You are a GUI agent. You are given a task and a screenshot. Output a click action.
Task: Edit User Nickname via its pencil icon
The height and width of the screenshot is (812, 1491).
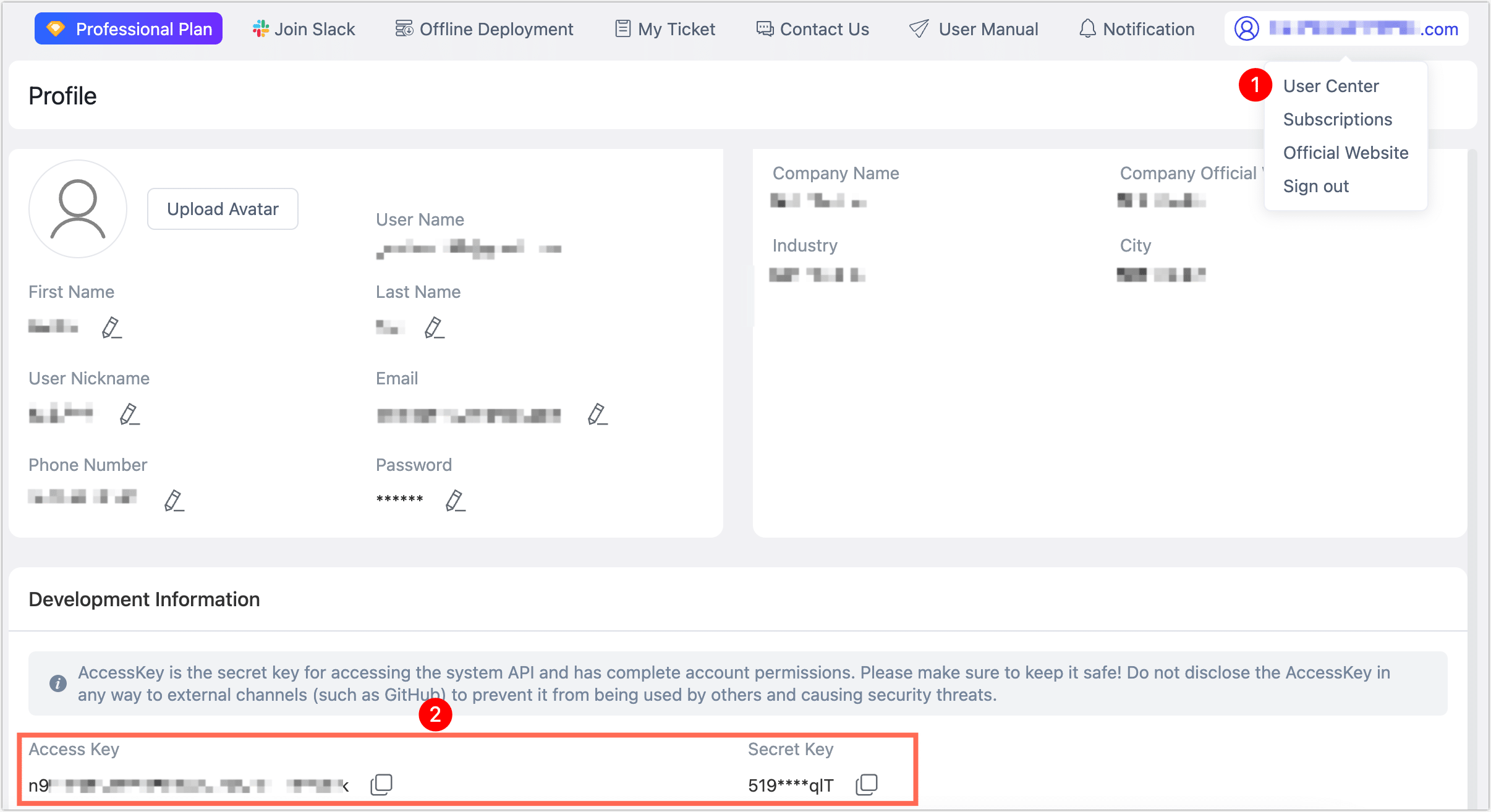click(x=130, y=414)
